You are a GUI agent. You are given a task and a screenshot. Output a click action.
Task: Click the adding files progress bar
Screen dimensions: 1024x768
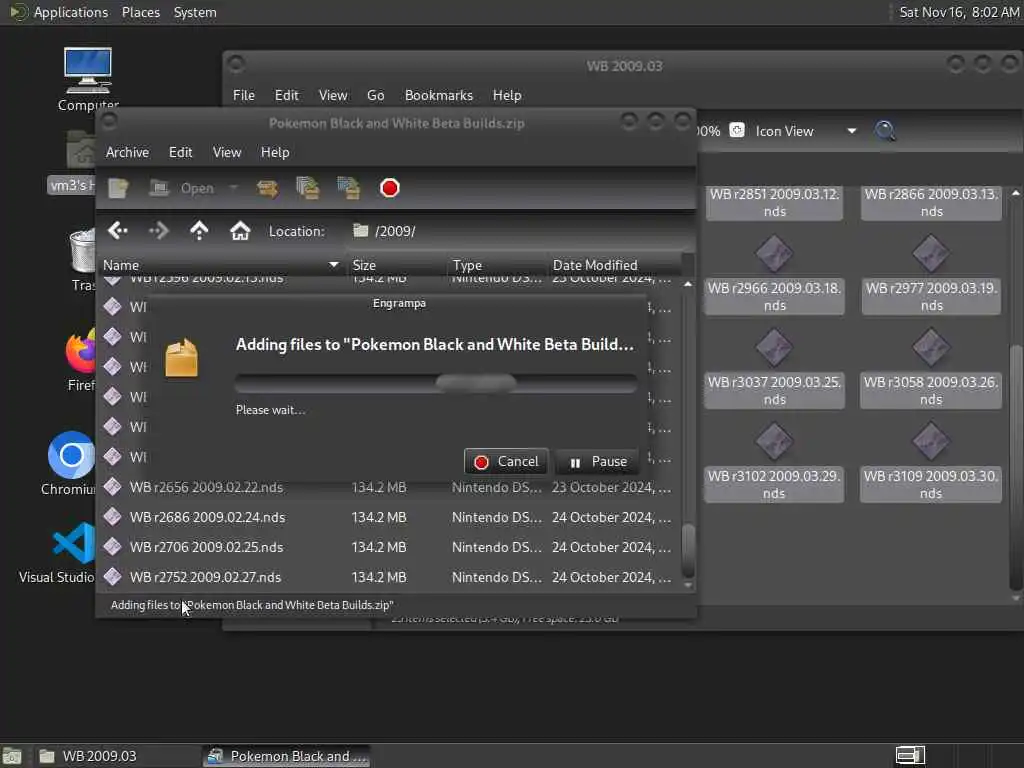[x=436, y=383]
